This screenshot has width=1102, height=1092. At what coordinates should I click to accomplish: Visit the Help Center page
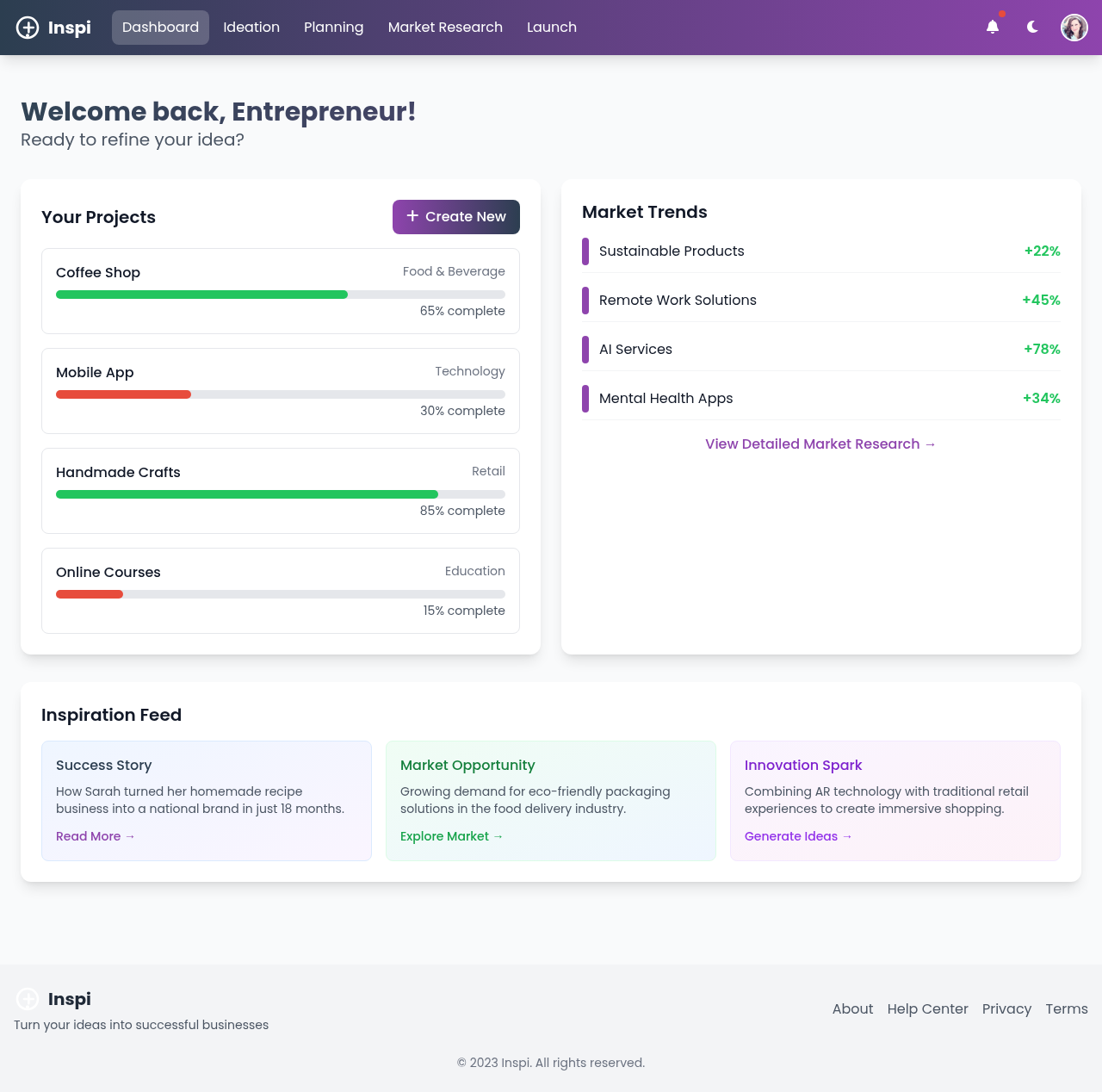coord(927,1008)
